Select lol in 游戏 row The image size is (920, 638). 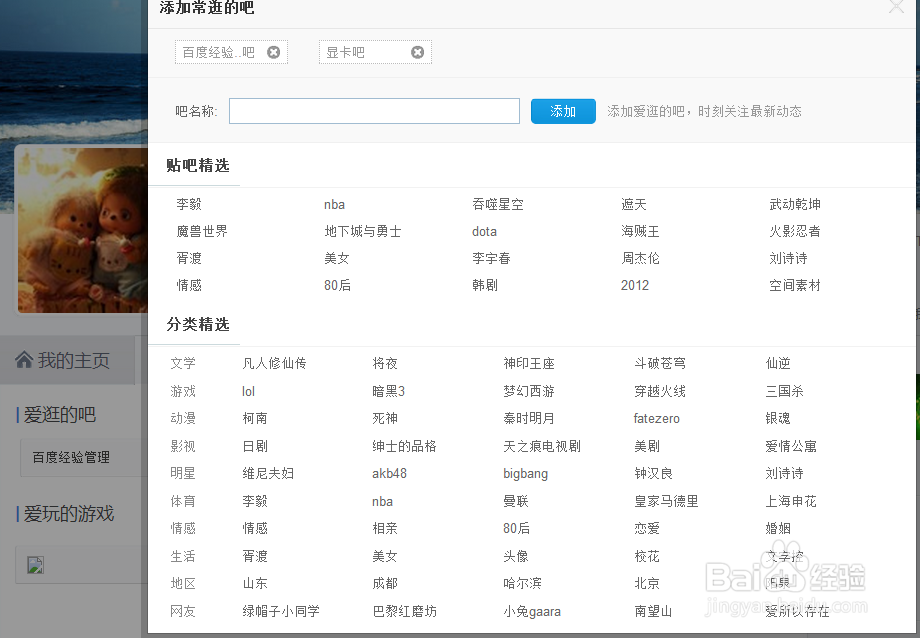248,391
